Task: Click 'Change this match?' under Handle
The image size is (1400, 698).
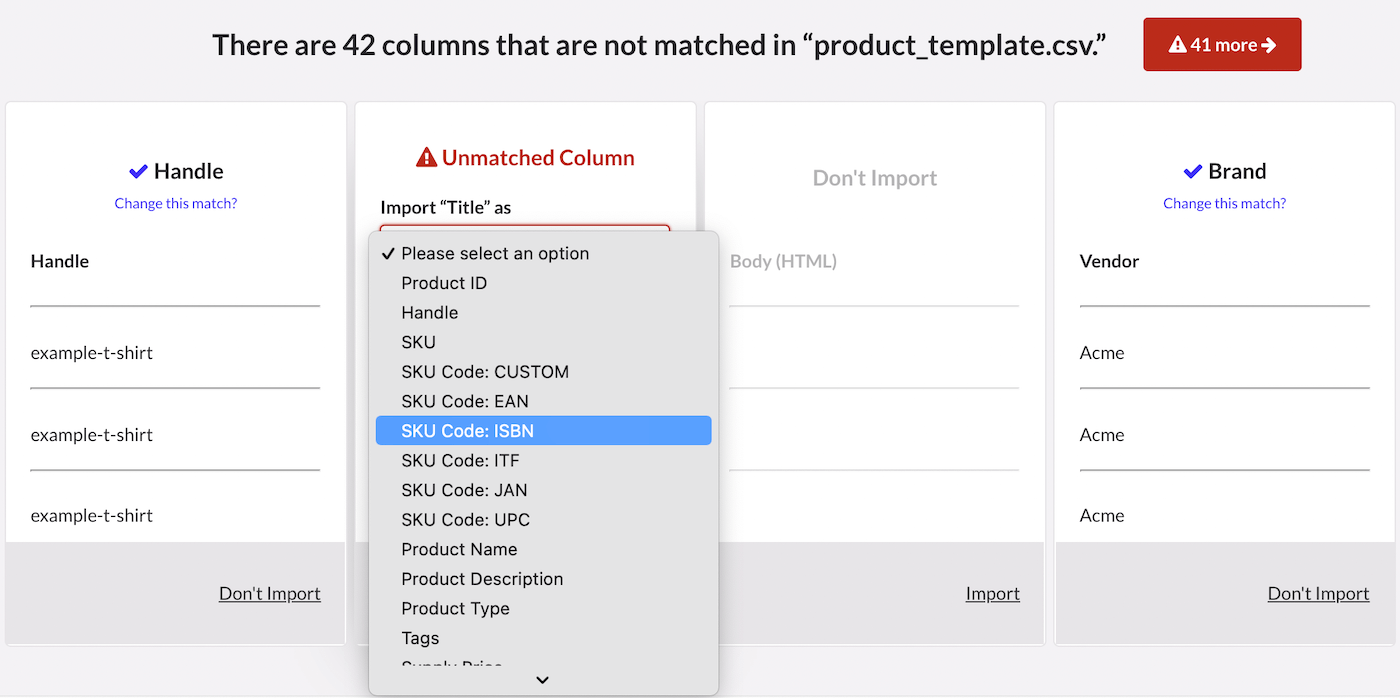Action: click(176, 203)
